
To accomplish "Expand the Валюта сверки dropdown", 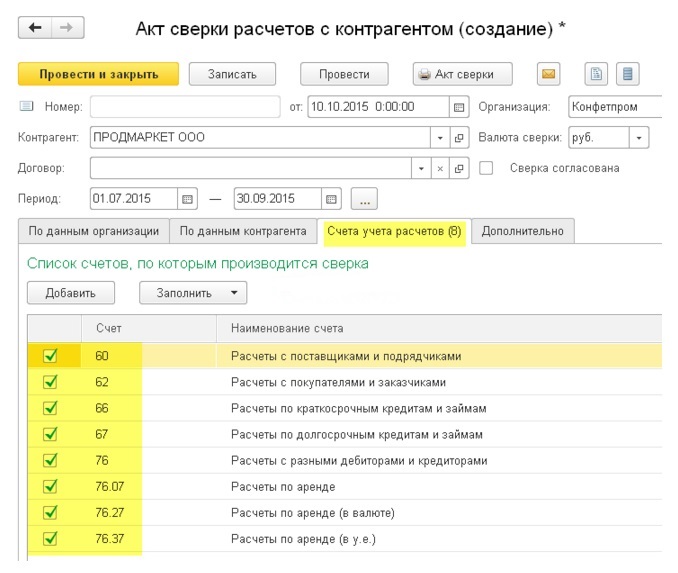I will click(x=639, y=138).
